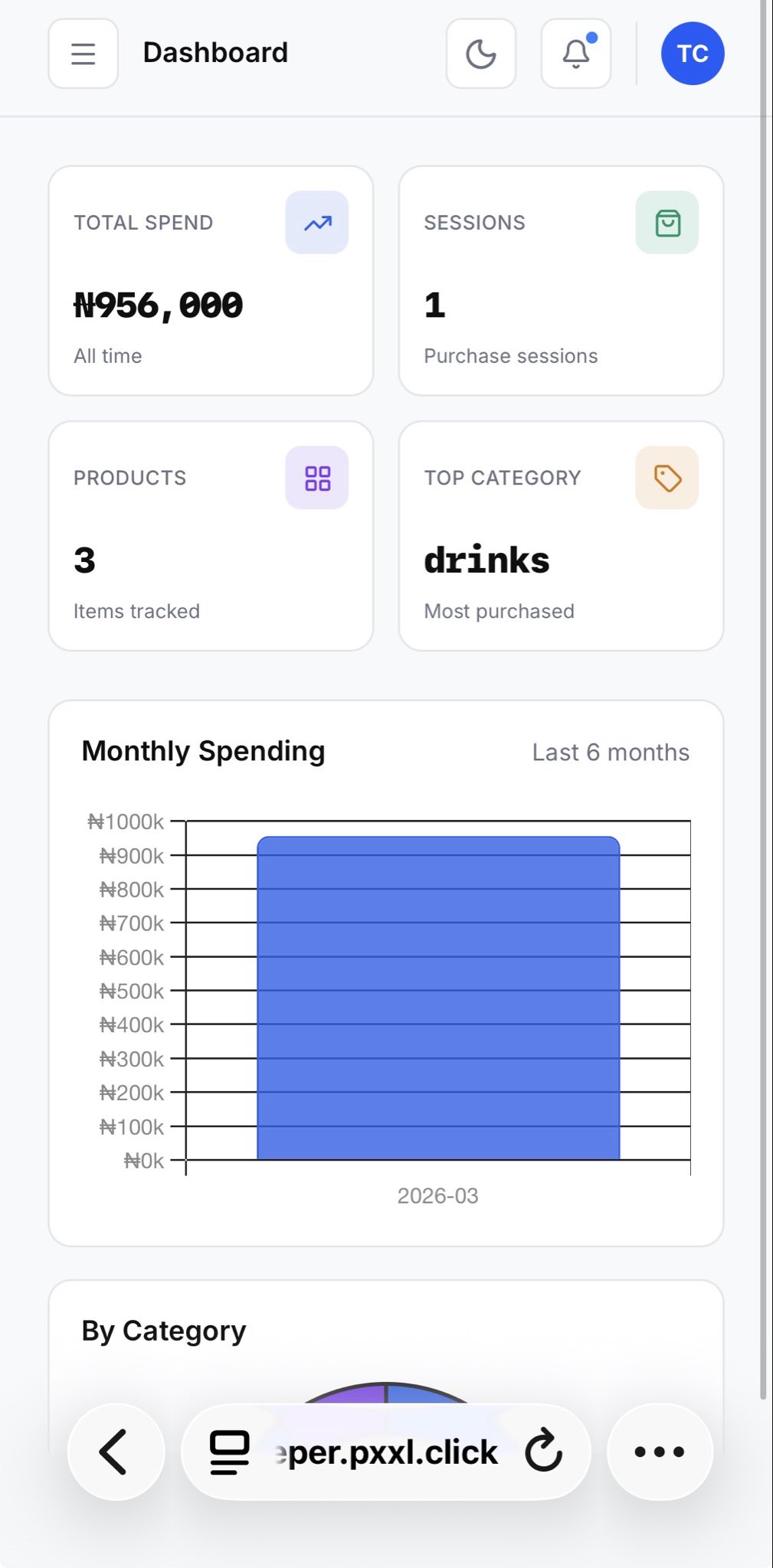Viewport: 773px width, 1568px height.
Task: Open the browser tabs page icon
Action: 230,1452
